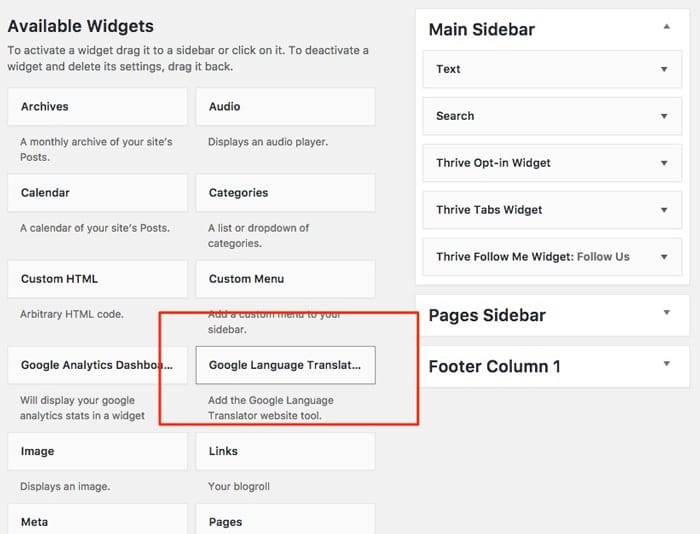Click the Custom Menu widget

285,279
